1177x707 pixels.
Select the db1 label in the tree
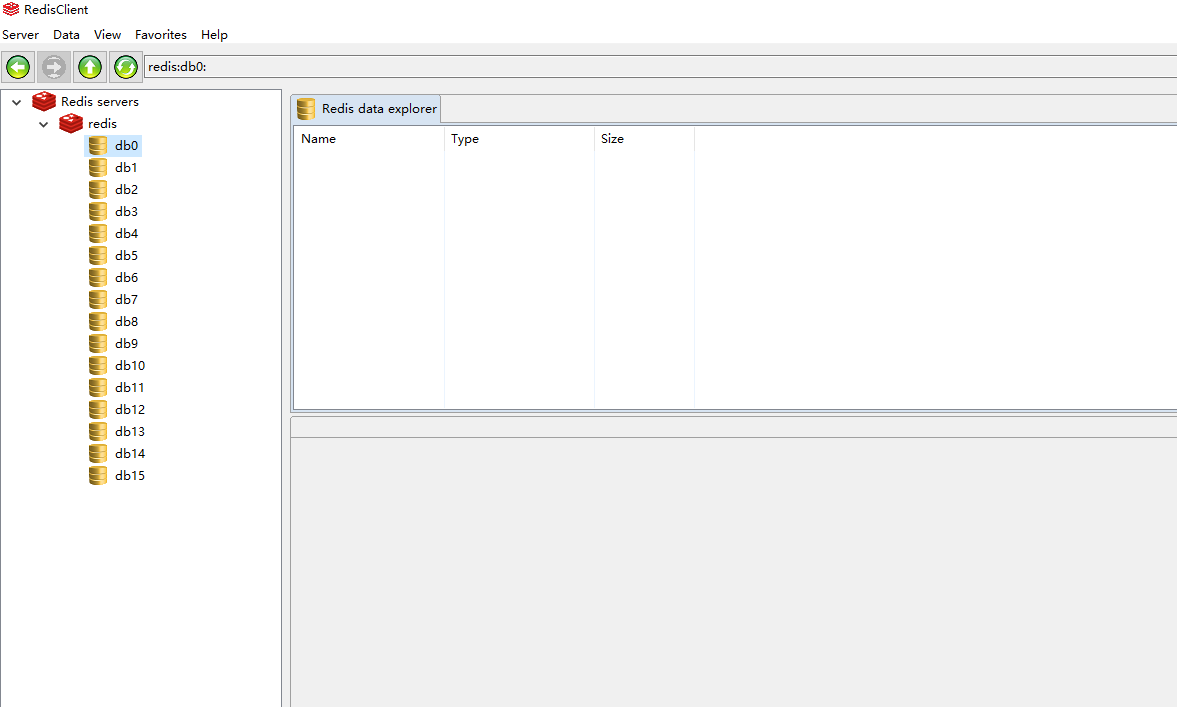(126, 167)
